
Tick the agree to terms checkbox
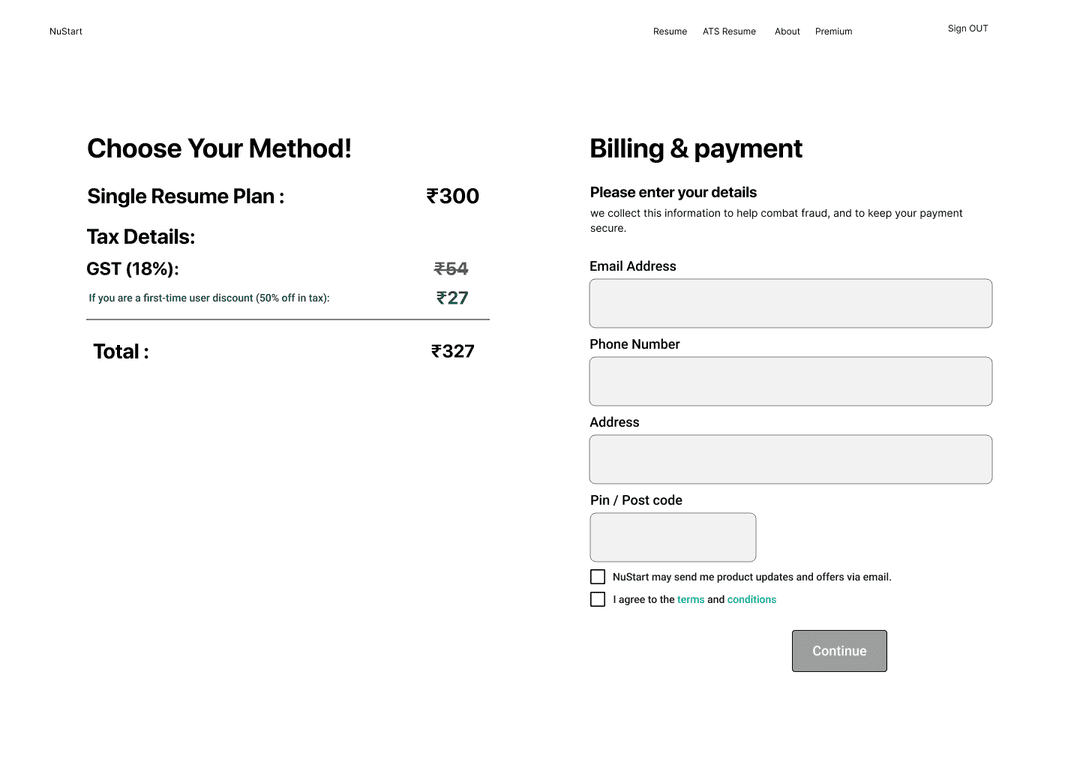598,599
